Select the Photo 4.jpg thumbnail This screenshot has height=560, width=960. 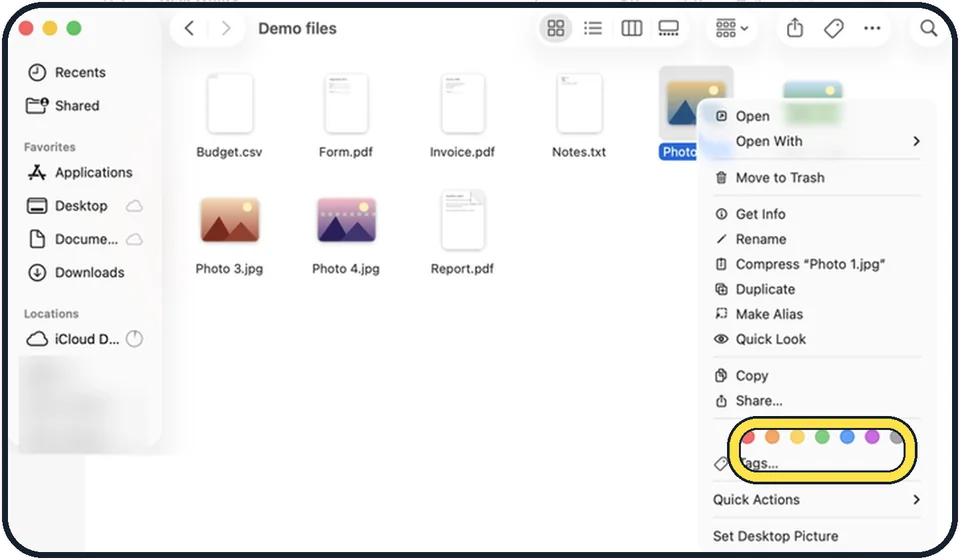click(x=346, y=220)
